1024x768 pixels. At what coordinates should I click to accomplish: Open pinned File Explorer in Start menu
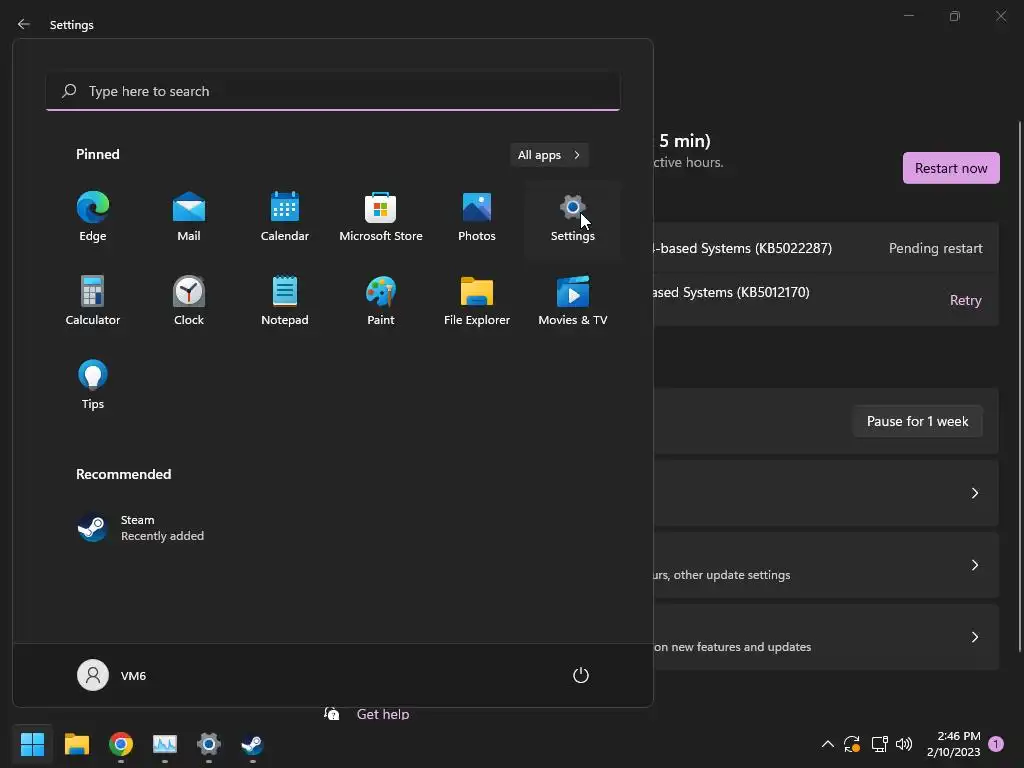coord(477,301)
